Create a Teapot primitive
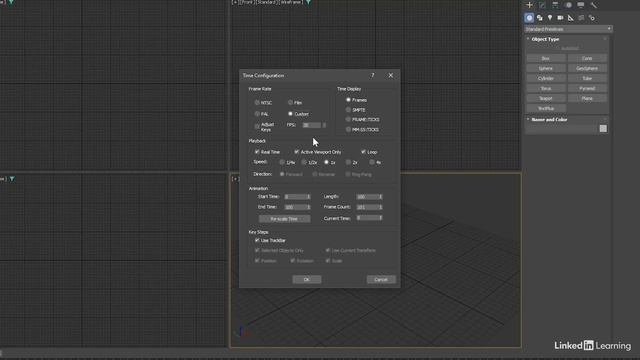This screenshot has width=640, height=360. click(546, 98)
